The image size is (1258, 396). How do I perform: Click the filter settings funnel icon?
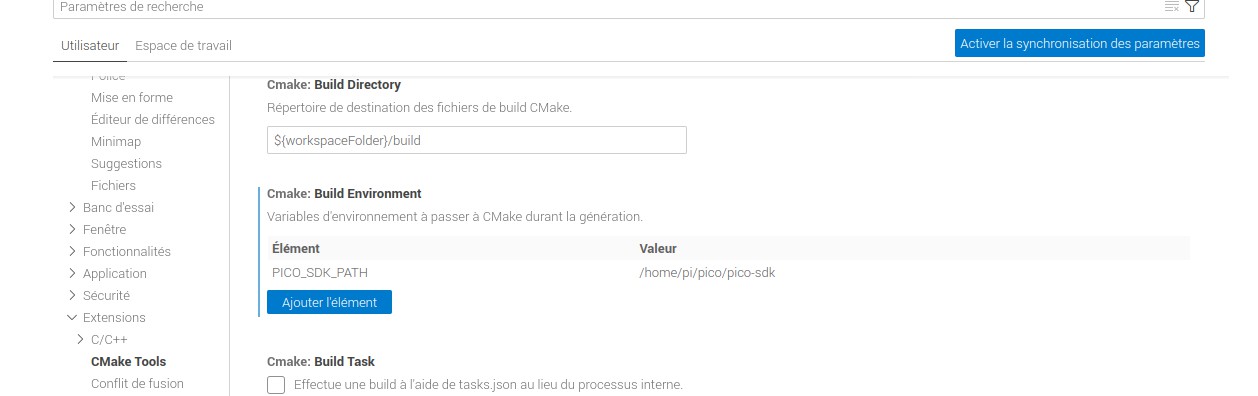click(x=1192, y=7)
